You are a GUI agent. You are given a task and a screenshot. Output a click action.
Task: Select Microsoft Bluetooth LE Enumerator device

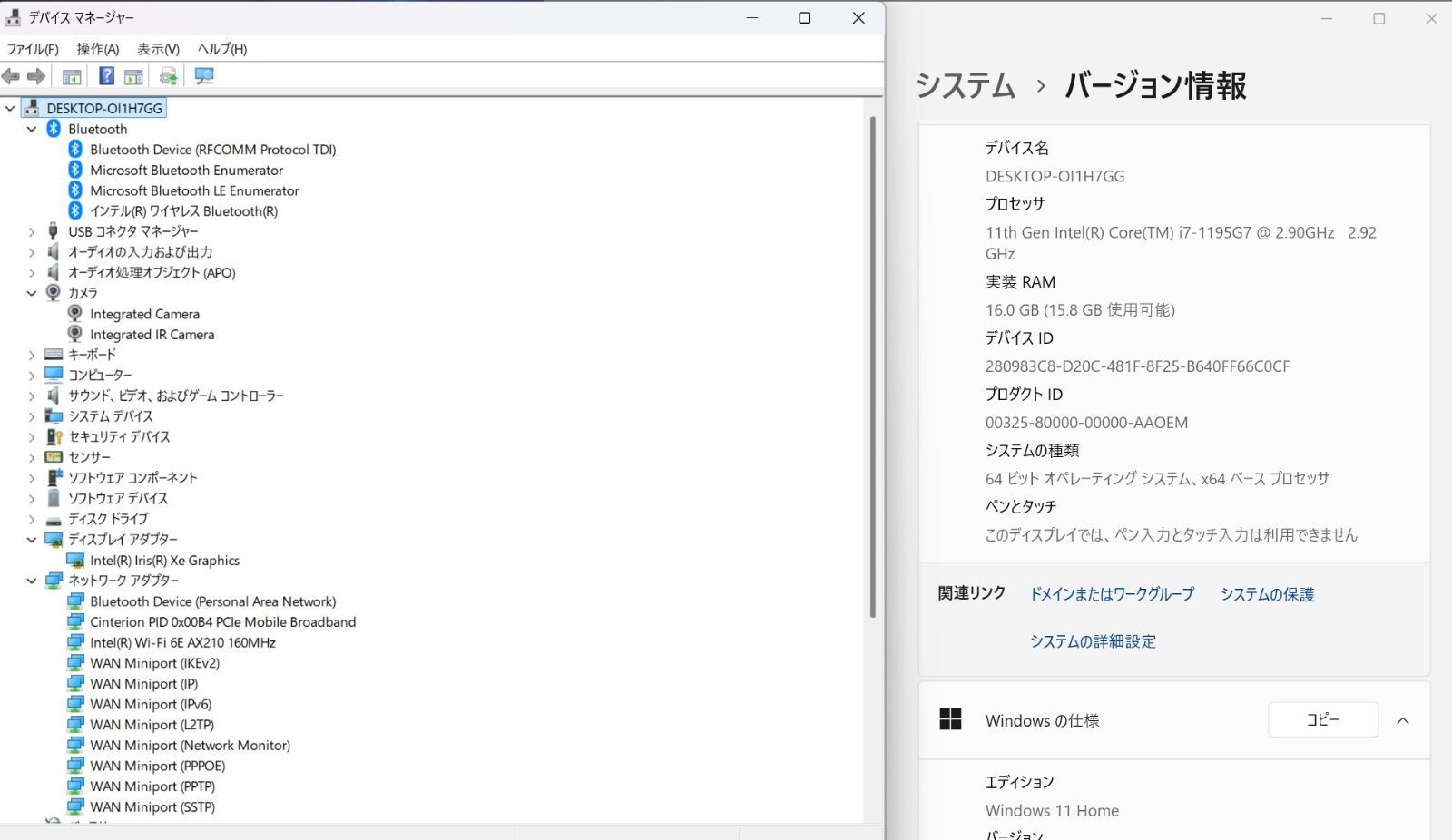pyautogui.click(x=194, y=190)
